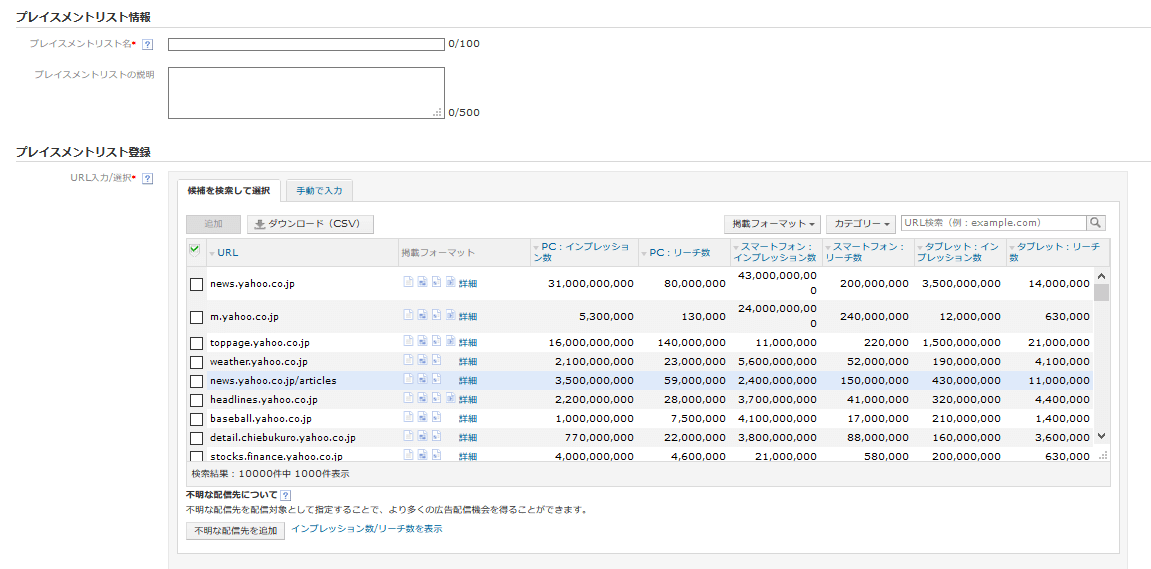Click table scrollbar up arrow

tap(1101, 276)
